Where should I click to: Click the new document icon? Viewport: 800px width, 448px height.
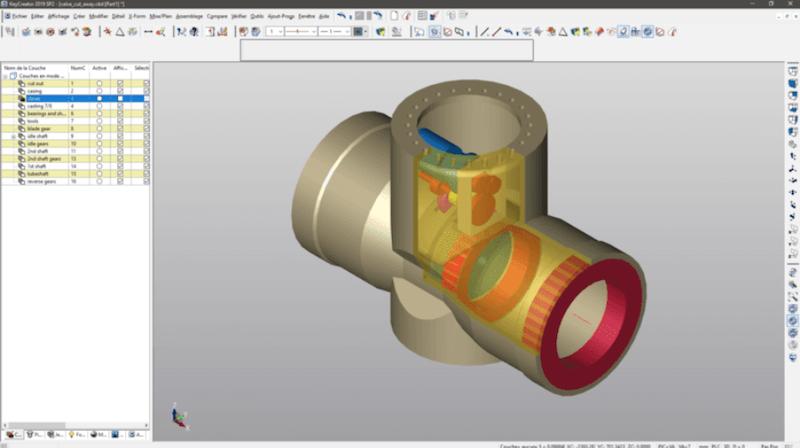click(x=394, y=17)
